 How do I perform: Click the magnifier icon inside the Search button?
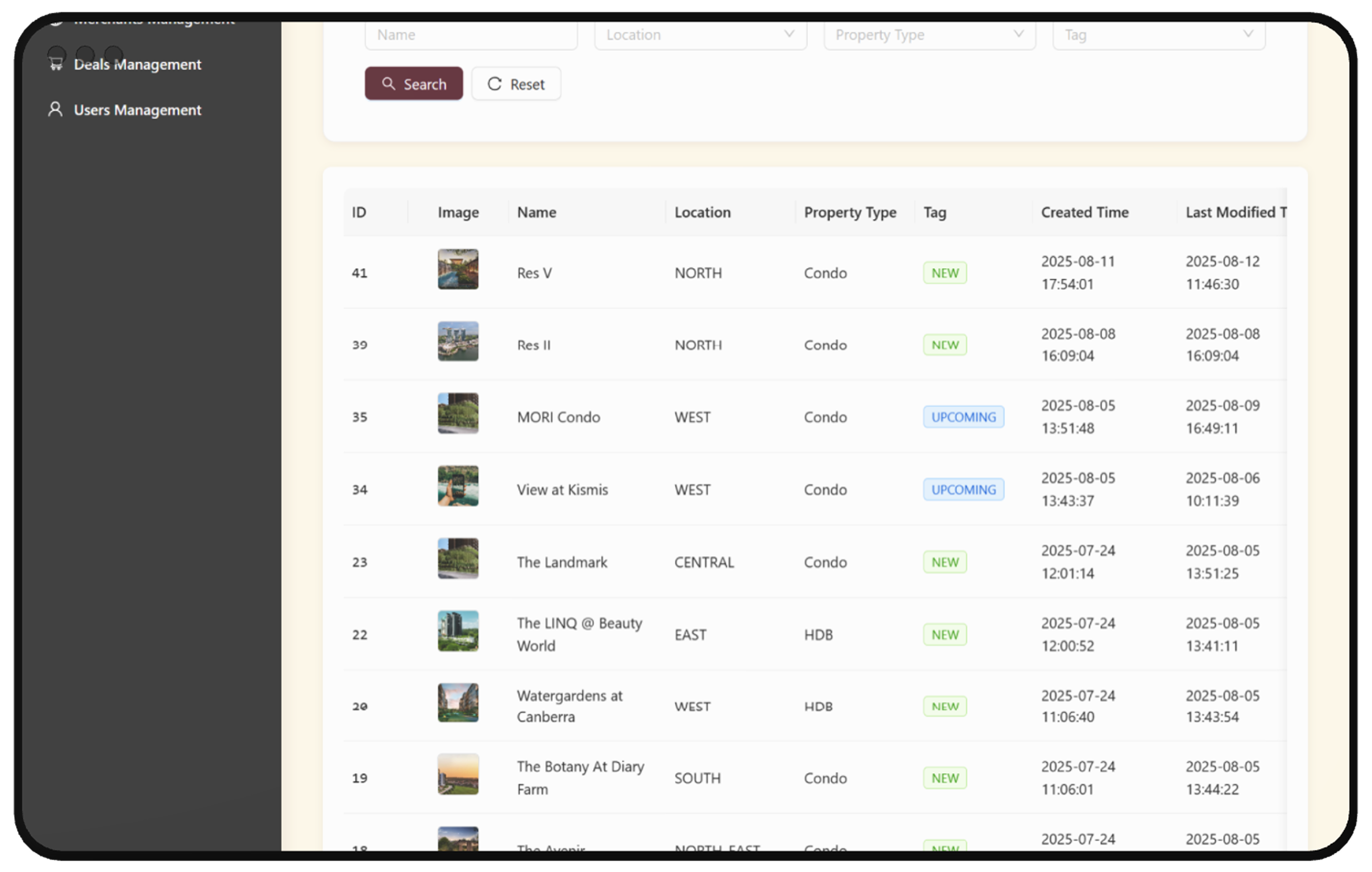(x=390, y=84)
